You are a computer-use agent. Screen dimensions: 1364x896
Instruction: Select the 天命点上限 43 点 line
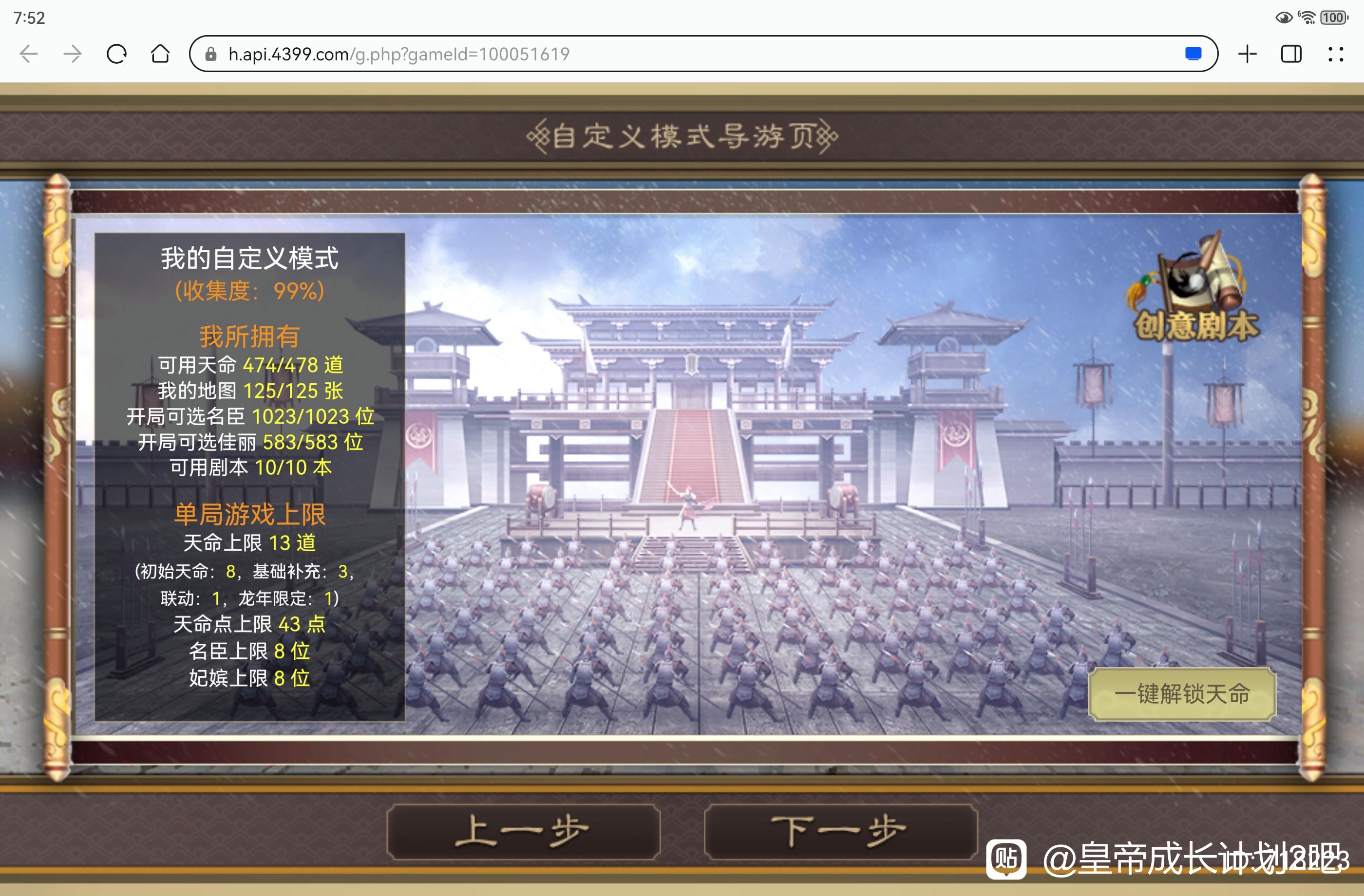tap(249, 624)
